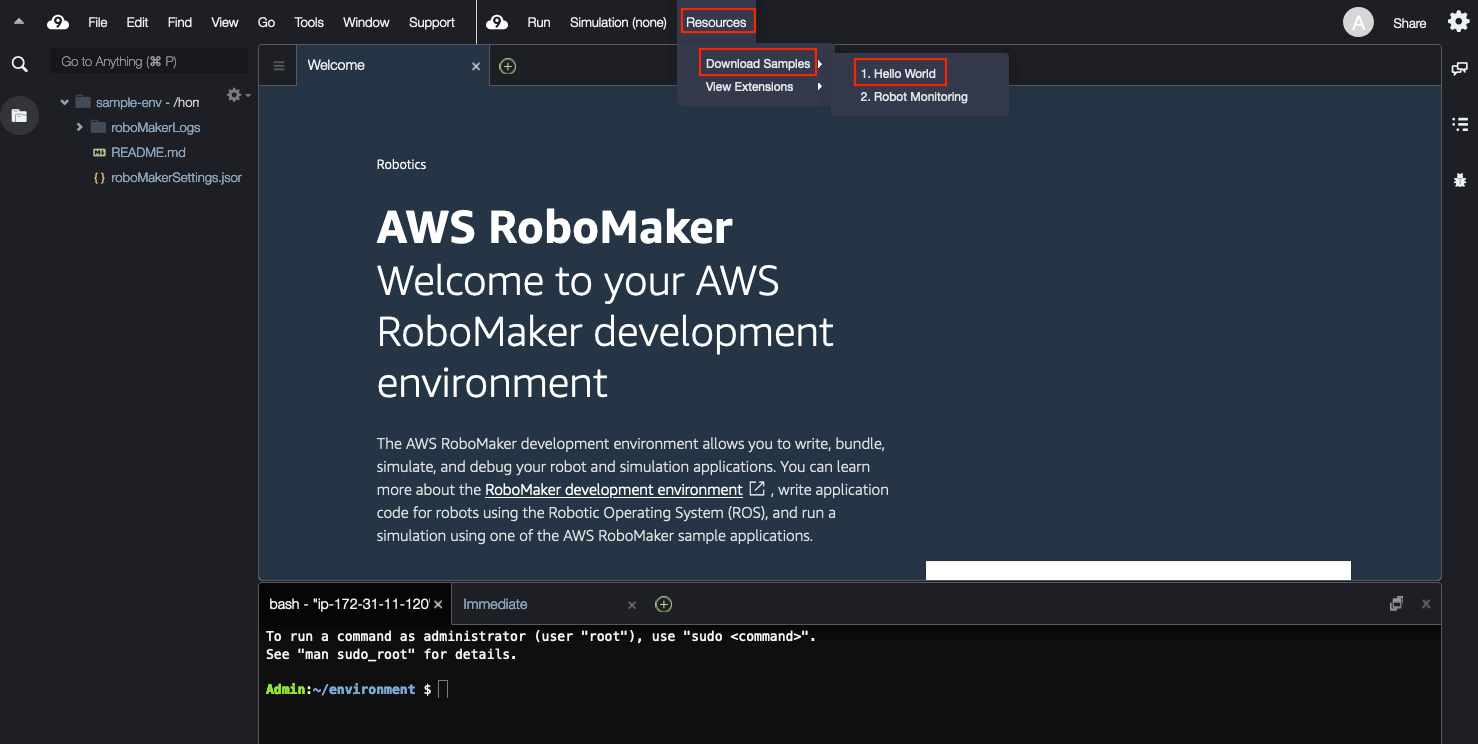This screenshot has width=1478, height=744.
Task: Select the sample-env root folder
Action: 147,102
